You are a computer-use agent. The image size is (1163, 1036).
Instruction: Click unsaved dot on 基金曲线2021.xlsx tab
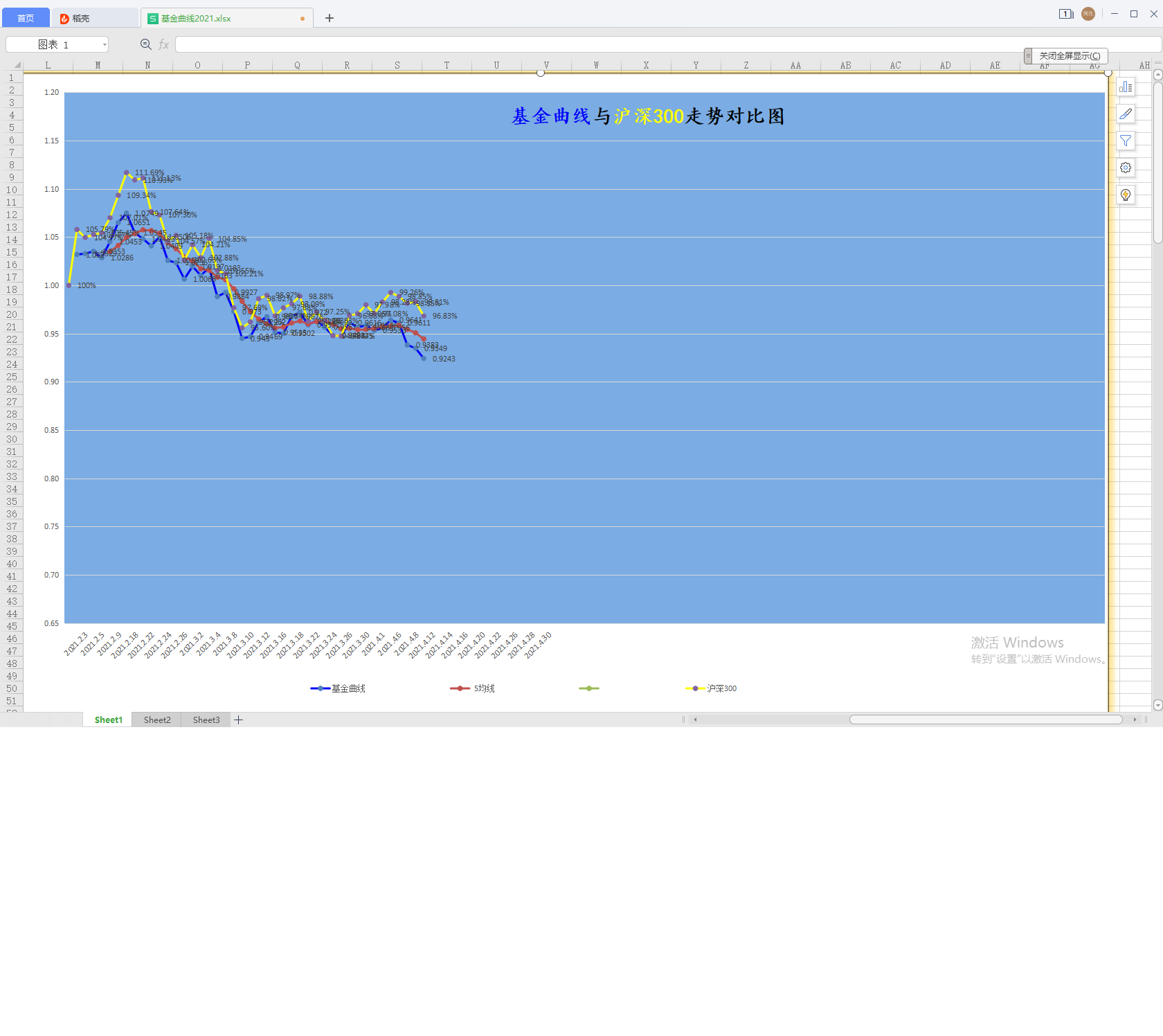(303, 19)
